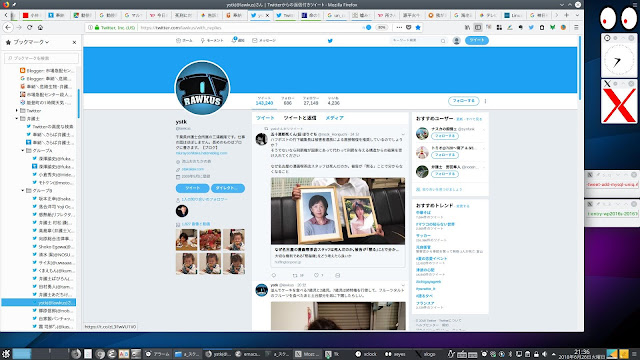Close the Bookmarks sidebar
640x360 pixels.
(74, 42)
